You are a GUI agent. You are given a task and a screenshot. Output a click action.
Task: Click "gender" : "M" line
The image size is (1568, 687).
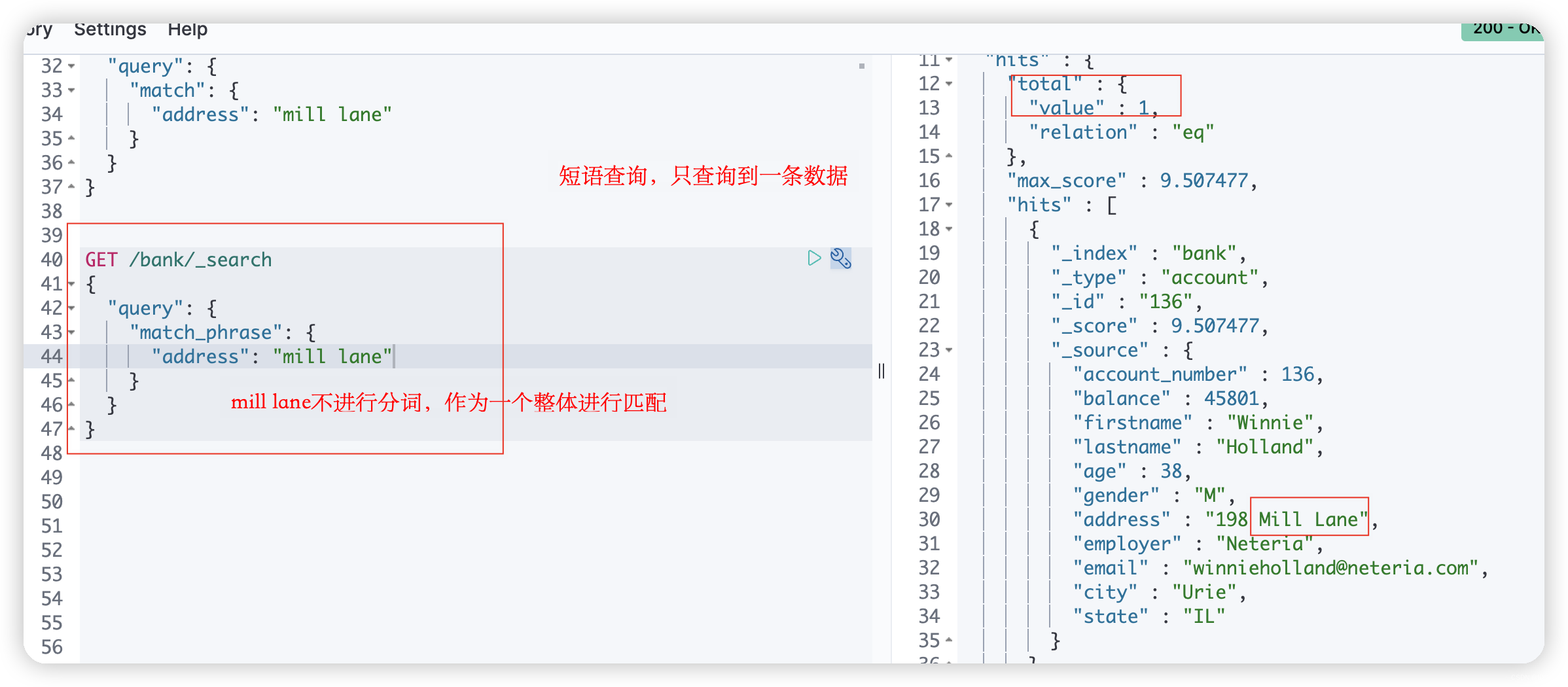pyautogui.click(x=1154, y=495)
